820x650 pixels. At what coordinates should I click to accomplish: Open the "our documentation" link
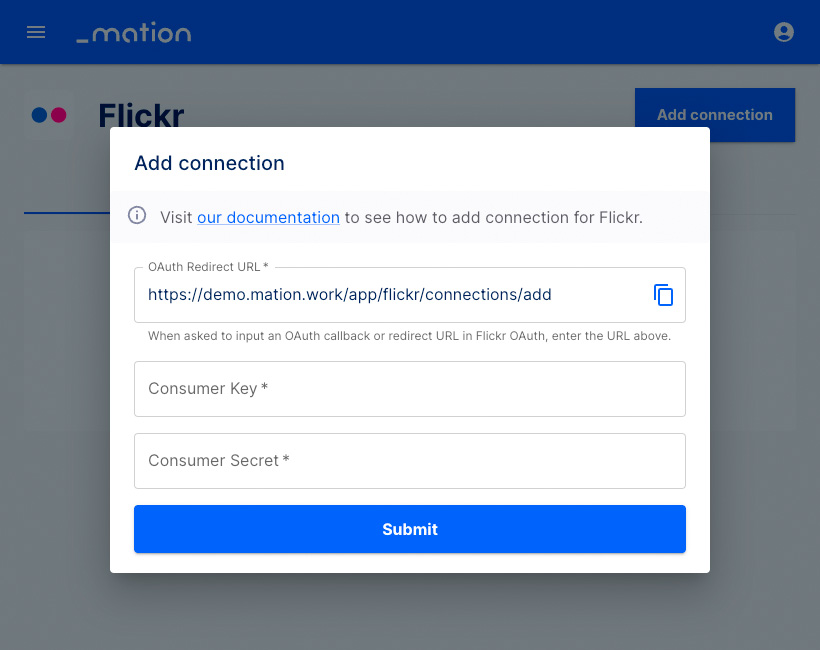point(268,217)
